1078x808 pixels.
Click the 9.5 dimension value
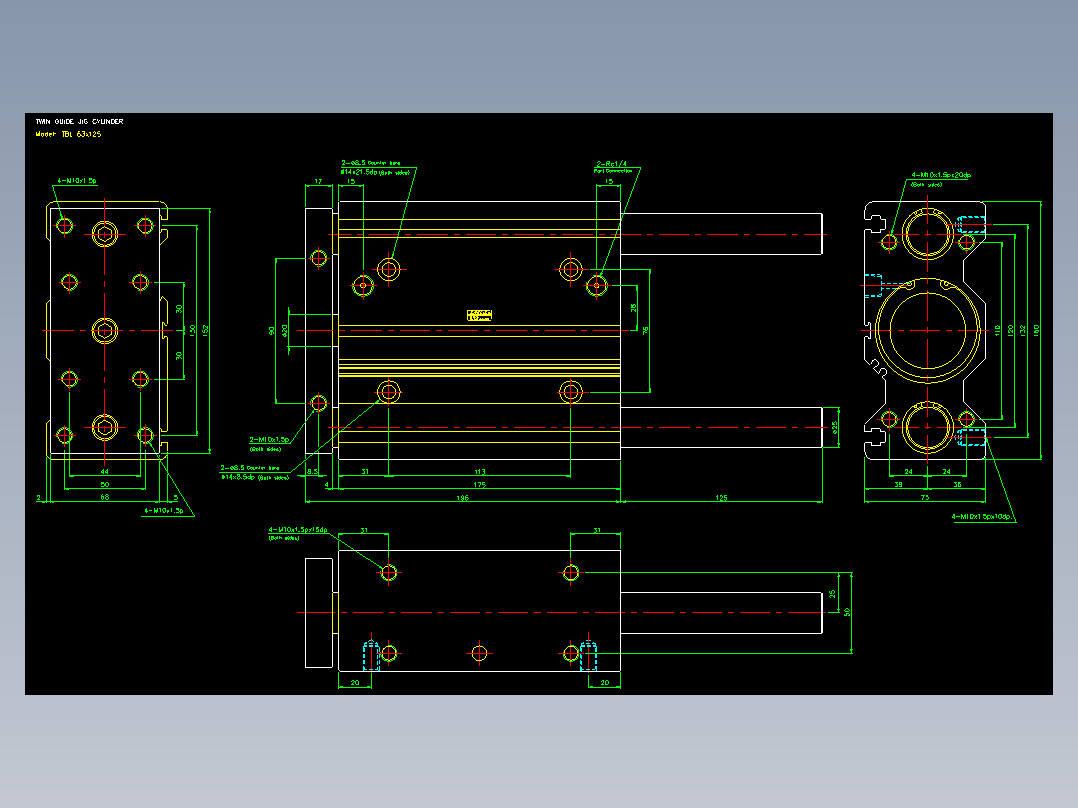pyautogui.click(x=313, y=472)
